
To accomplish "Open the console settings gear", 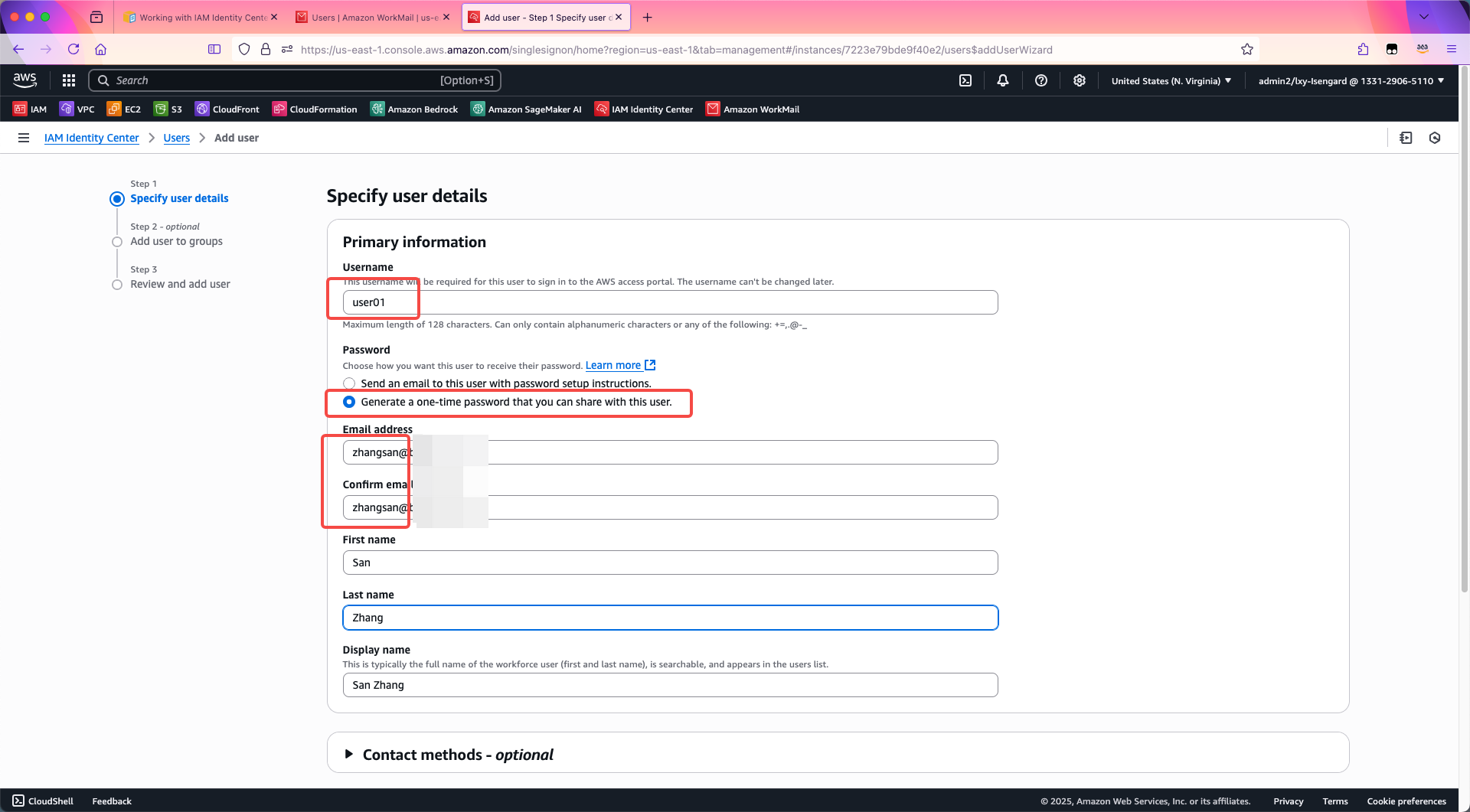I will click(1080, 80).
